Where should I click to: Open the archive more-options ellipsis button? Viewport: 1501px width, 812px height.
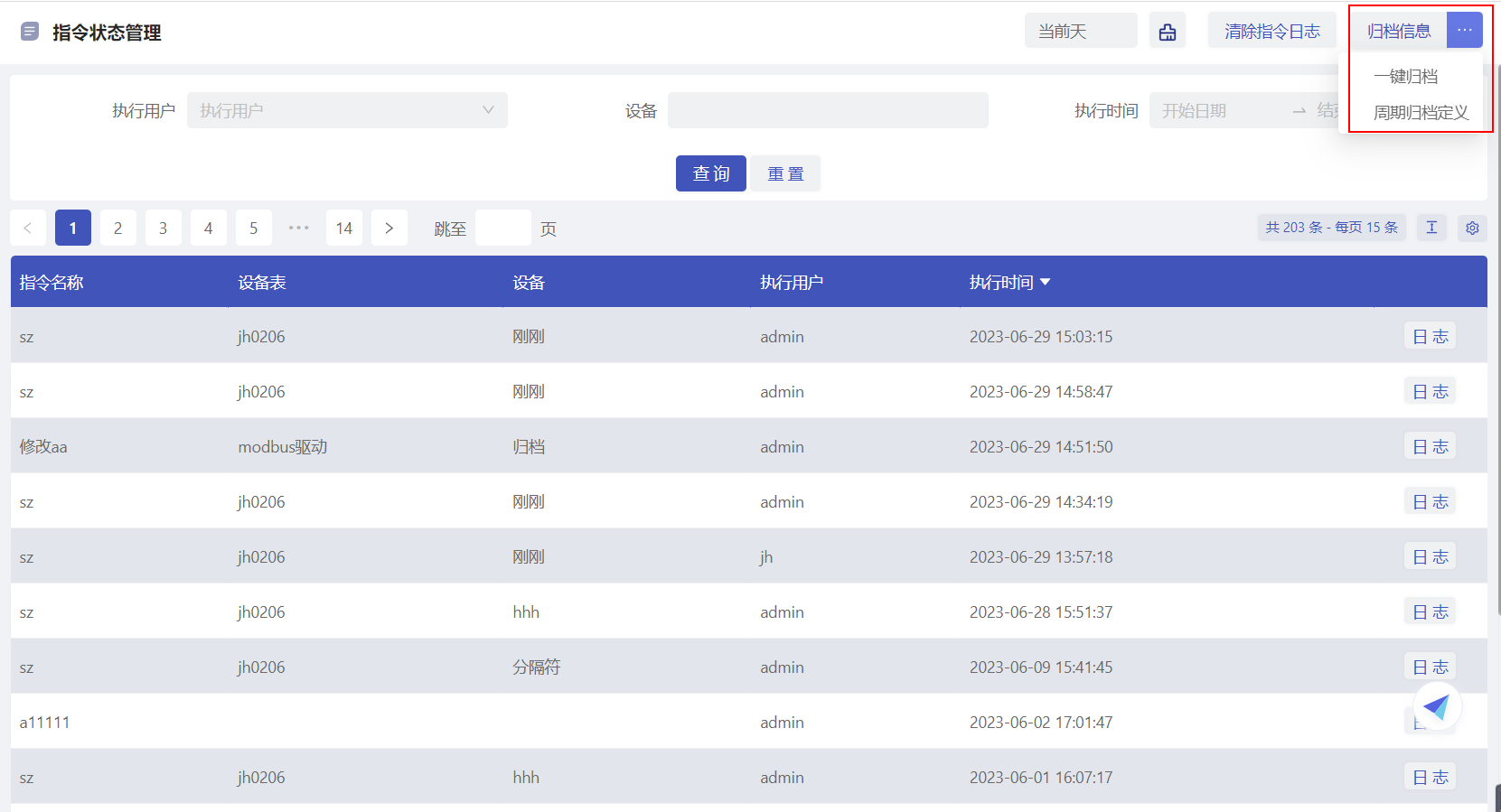pos(1464,31)
